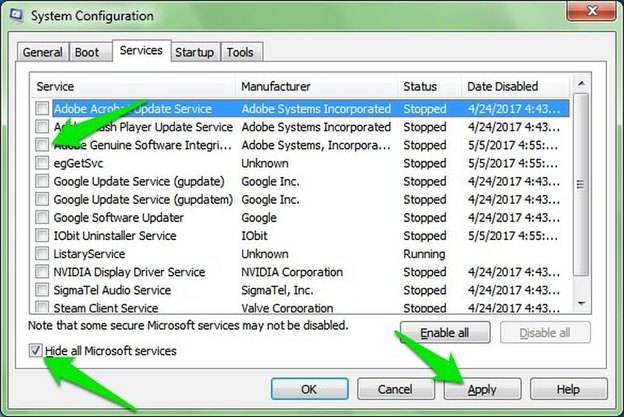Select the Startup tab
This screenshot has height=417, width=624.
tap(195, 52)
